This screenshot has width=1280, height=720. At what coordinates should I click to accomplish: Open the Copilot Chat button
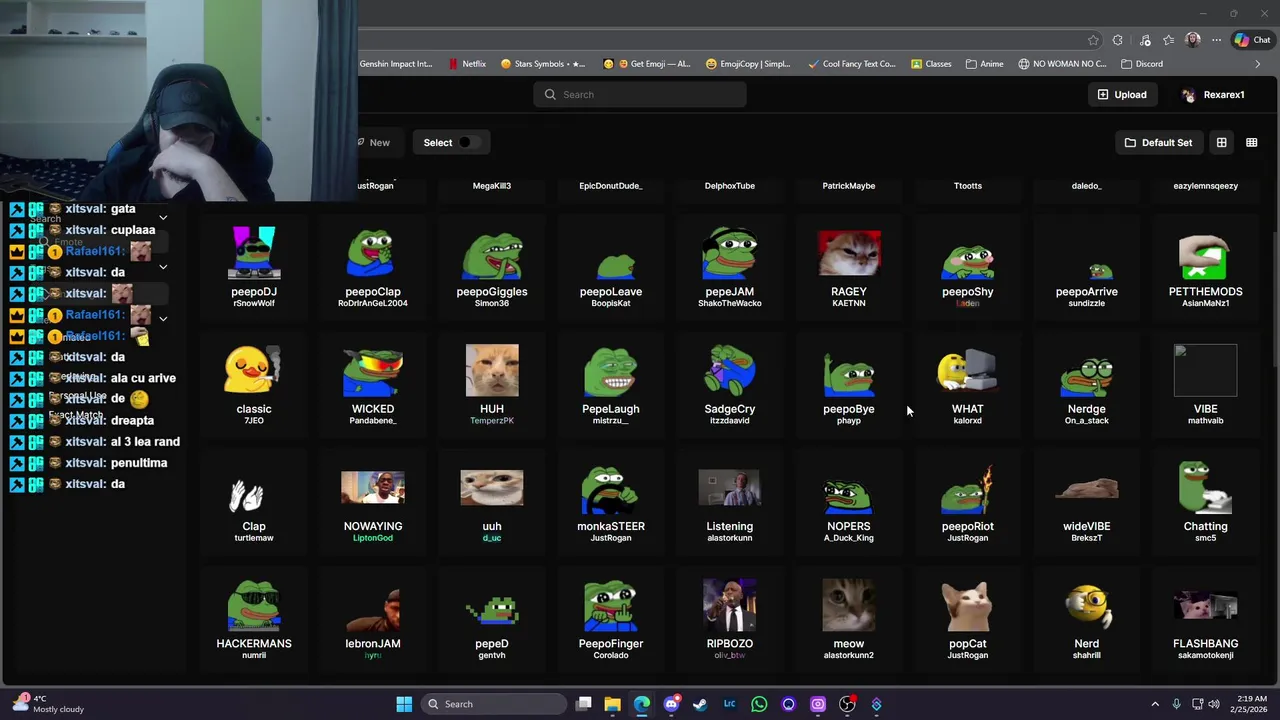tap(1252, 40)
